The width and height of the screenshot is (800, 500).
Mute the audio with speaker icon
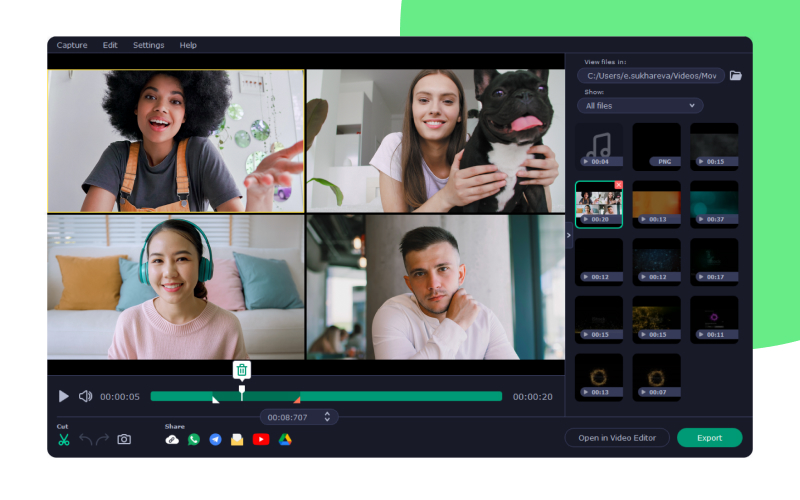[85, 396]
